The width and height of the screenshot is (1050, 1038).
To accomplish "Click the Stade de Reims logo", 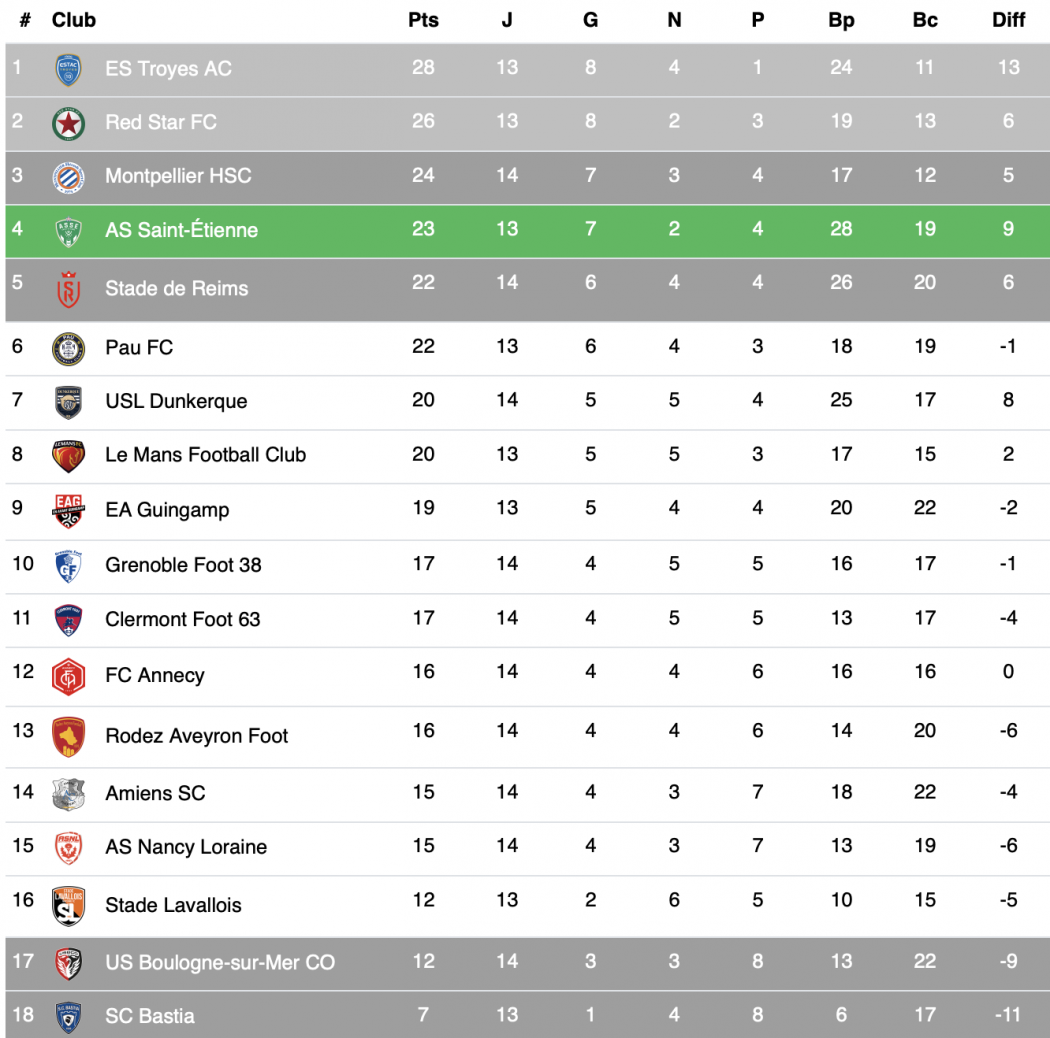I will tap(68, 289).
